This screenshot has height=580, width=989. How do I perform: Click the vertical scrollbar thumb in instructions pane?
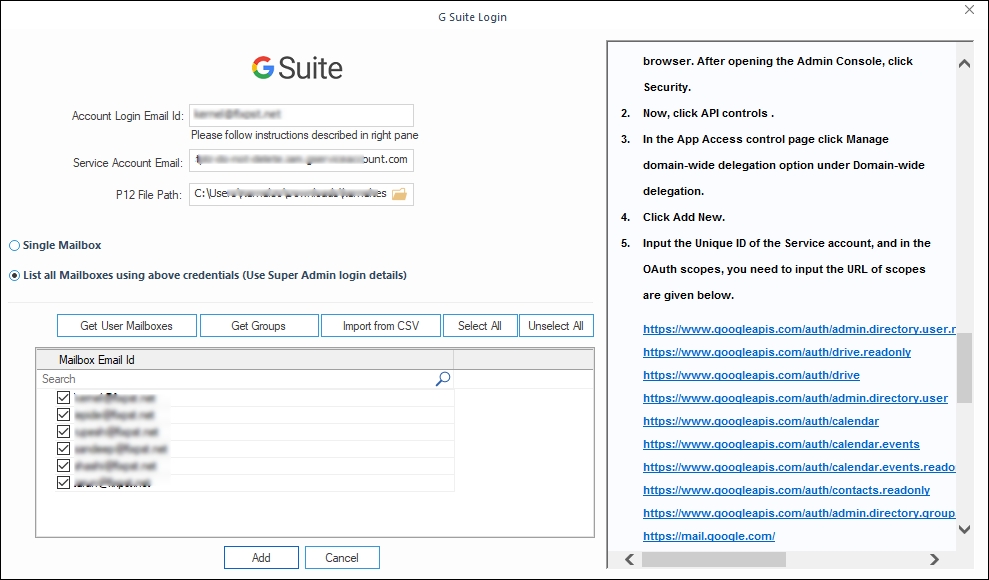tap(964, 368)
